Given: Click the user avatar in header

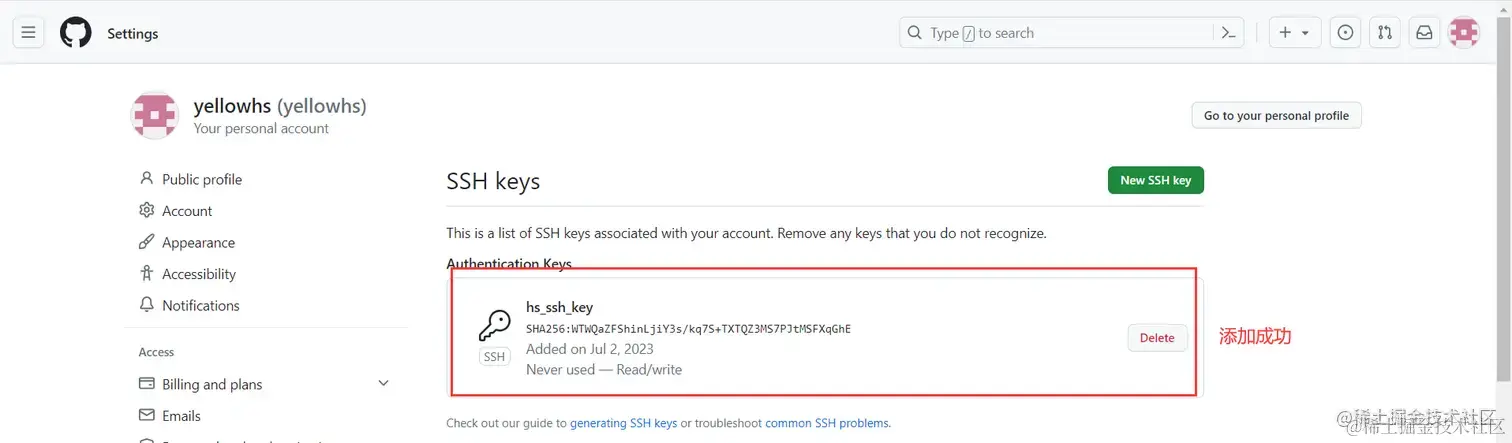Looking at the screenshot, I should [x=1464, y=33].
